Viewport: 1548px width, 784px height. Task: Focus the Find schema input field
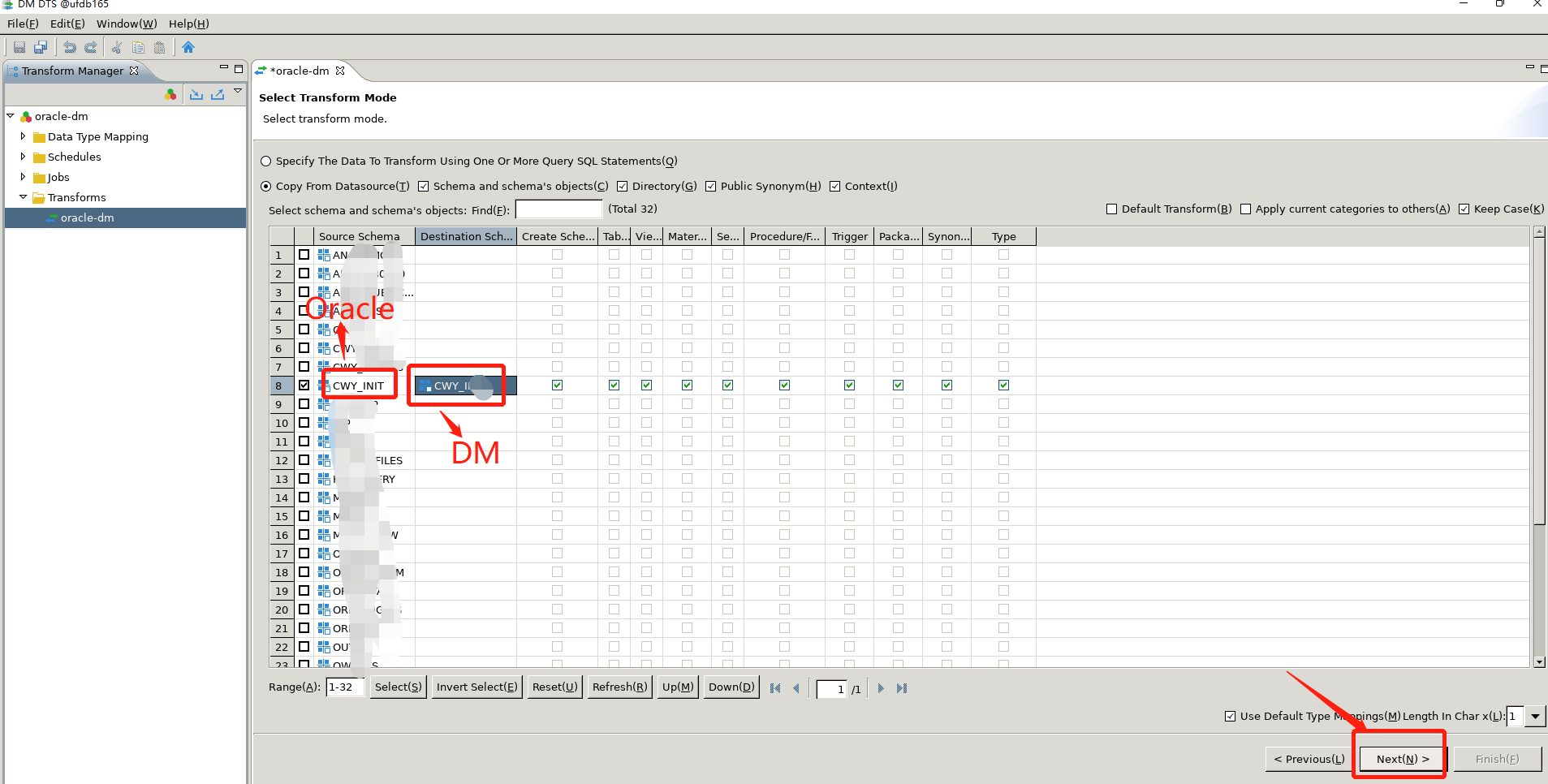click(558, 209)
